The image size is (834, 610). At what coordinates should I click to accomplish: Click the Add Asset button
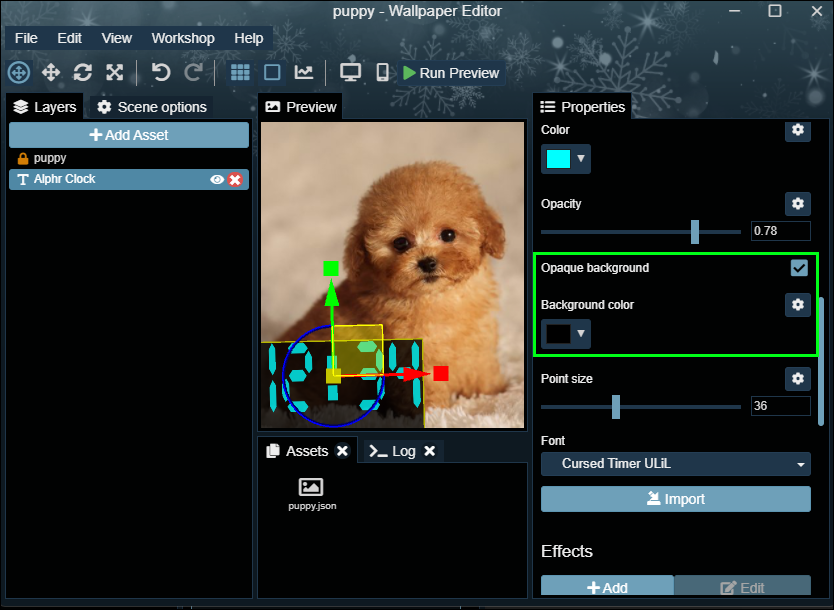coord(129,135)
